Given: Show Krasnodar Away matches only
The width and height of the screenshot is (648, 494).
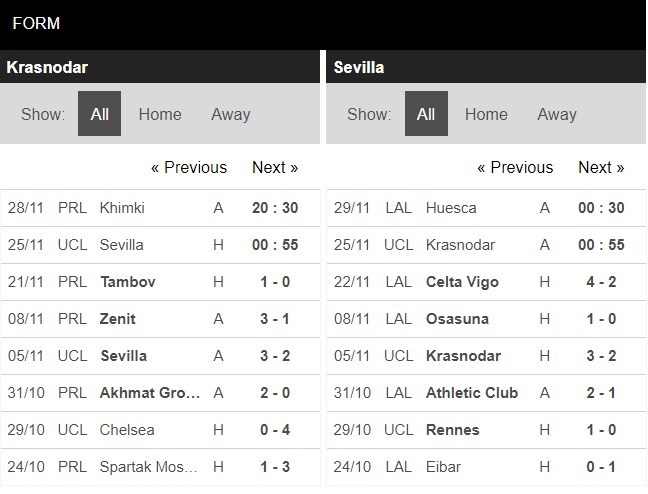Looking at the screenshot, I should (x=230, y=114).
